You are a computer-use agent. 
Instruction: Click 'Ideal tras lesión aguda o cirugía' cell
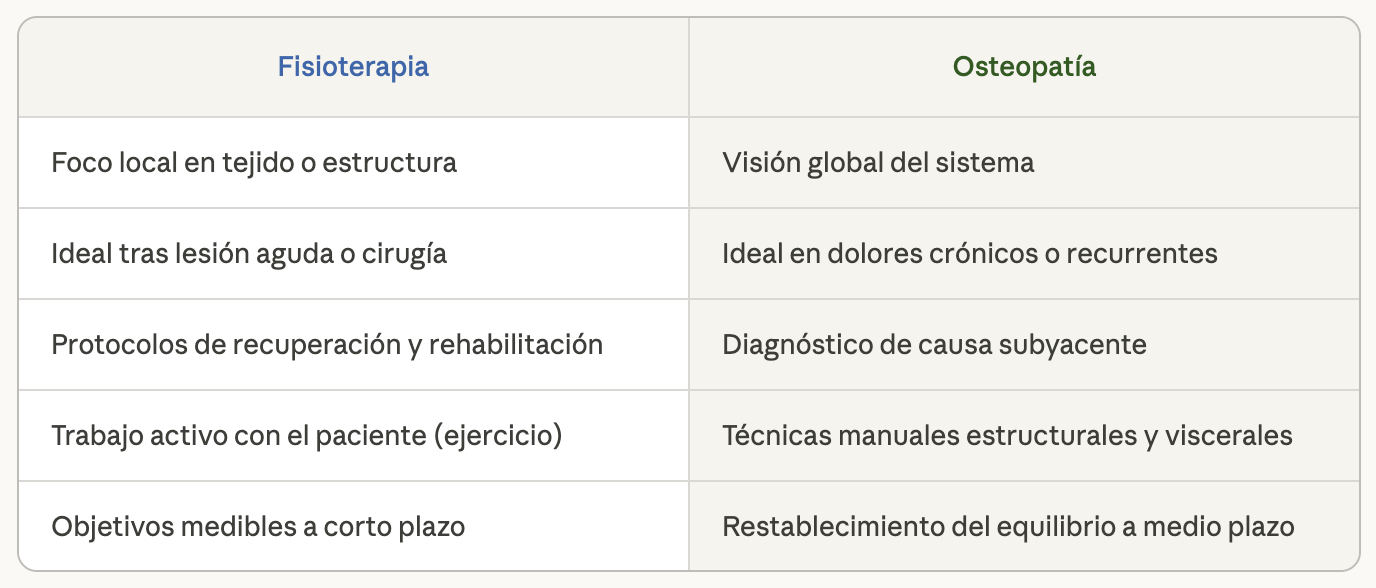249,253
